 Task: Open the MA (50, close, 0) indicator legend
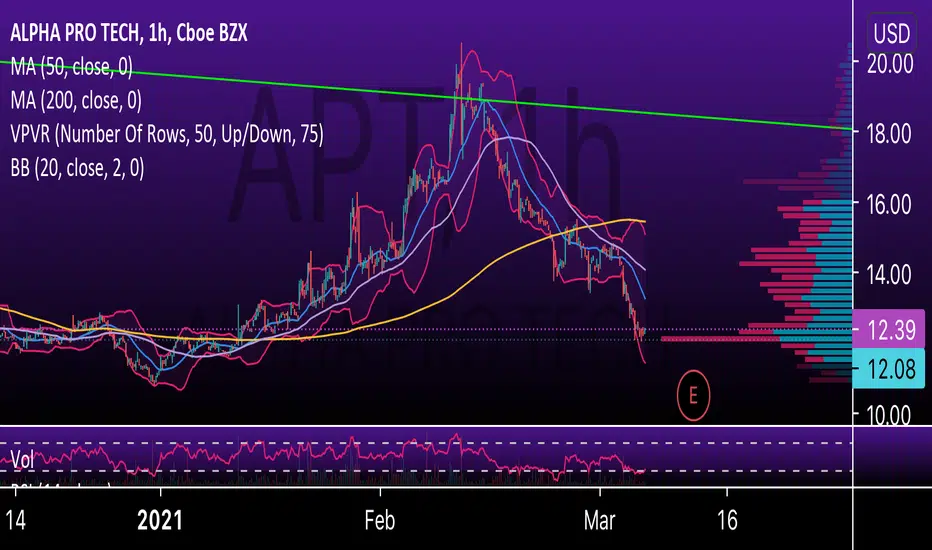pos(71,67)
